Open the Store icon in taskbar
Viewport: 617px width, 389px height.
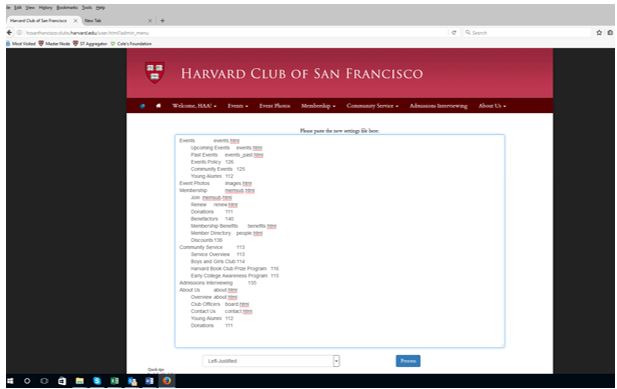coord(62,381)
